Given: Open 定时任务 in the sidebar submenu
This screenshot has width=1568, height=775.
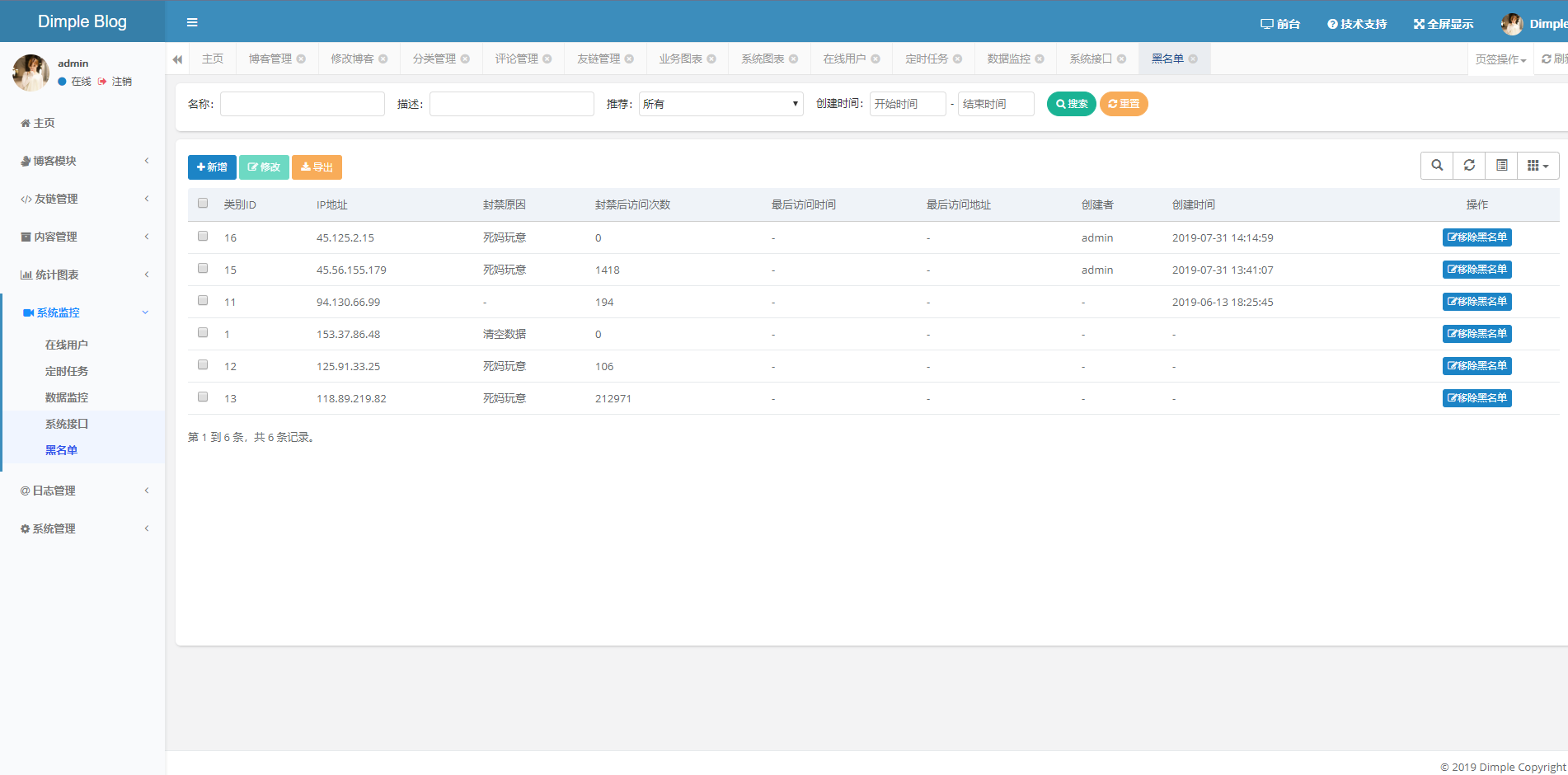Looking at the screenshot, I should (x=67, y=371).
